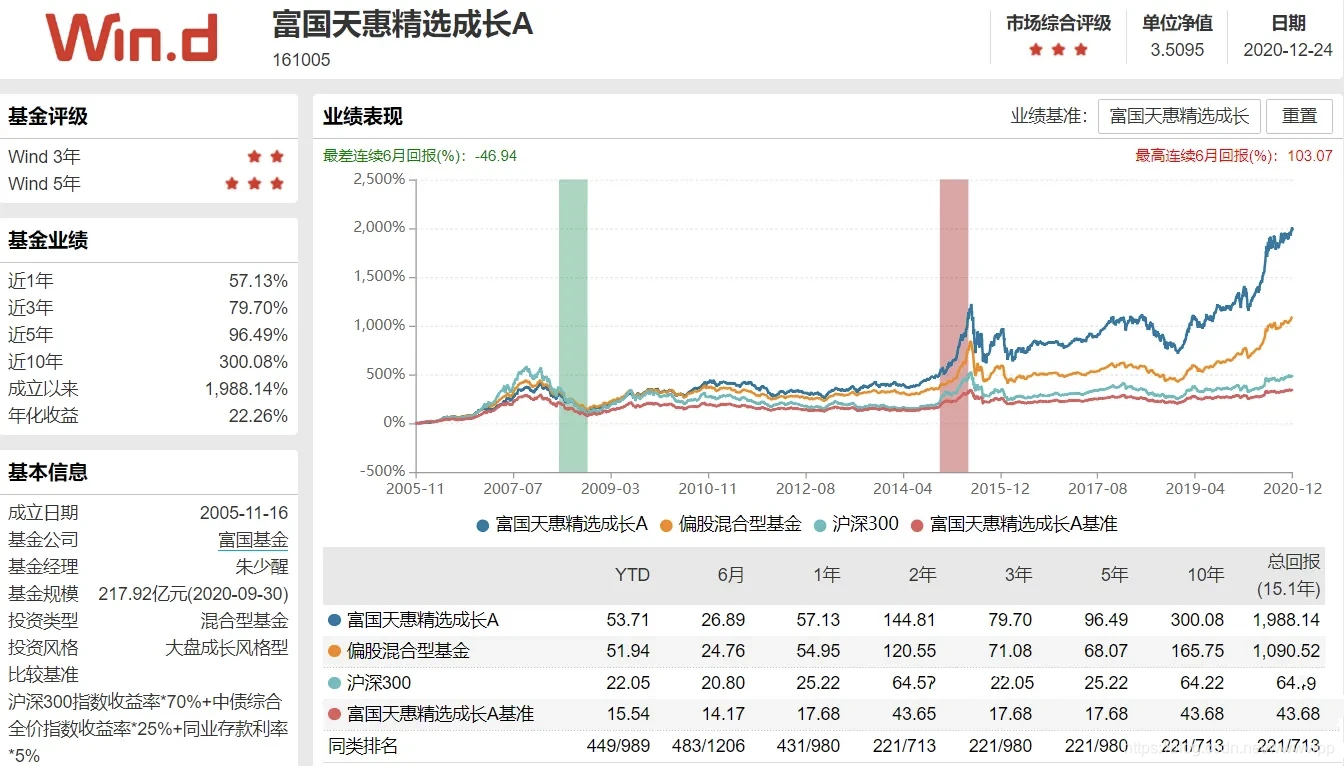Click the 单位净值 value 3.5095
Image resolution: width=1344 pixels, height=766 pixels.
pos(1177,50)
